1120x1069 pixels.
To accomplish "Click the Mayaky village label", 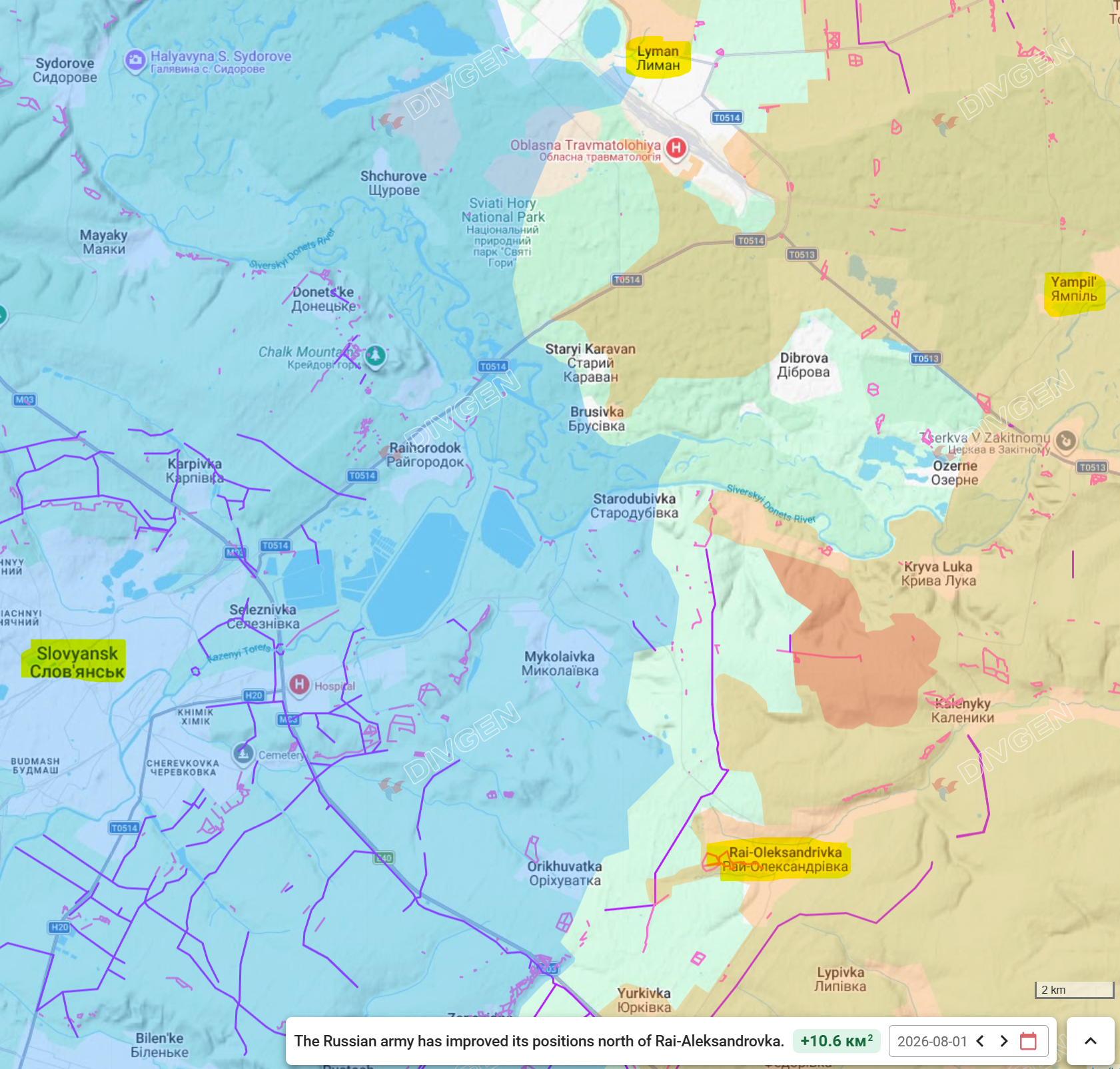I will tap(104, 242).
